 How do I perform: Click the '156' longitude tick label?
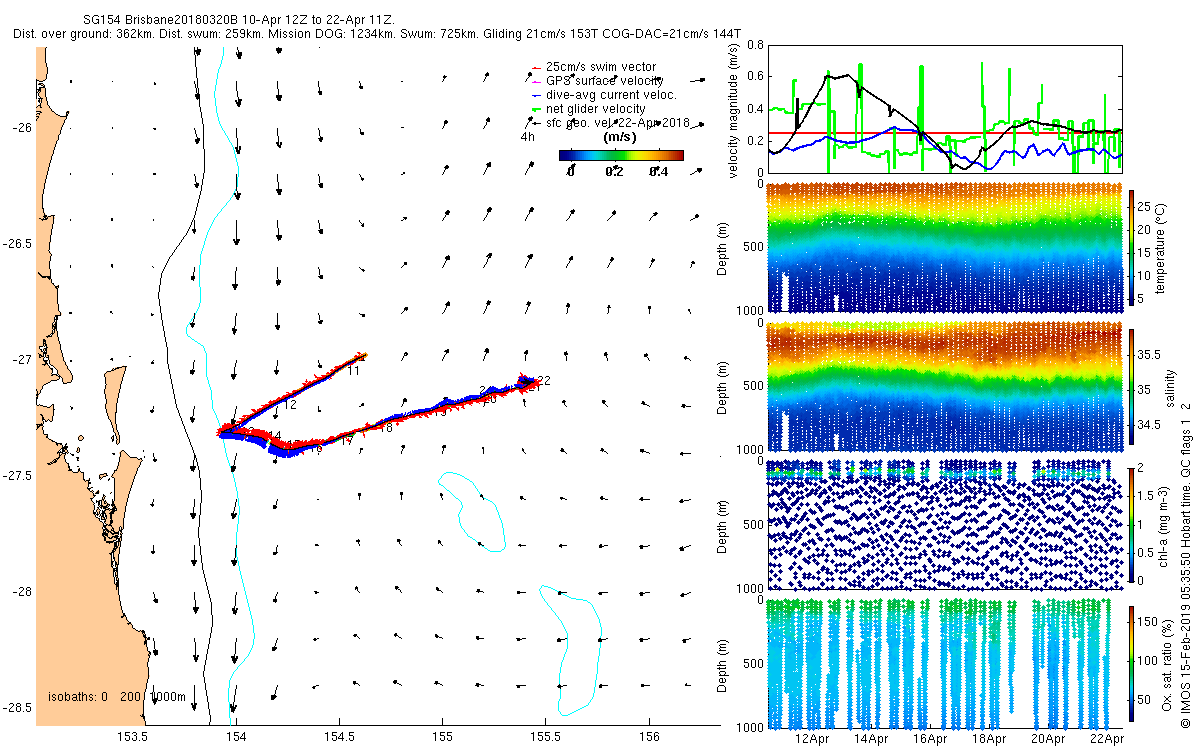click(x=648, y=737)
